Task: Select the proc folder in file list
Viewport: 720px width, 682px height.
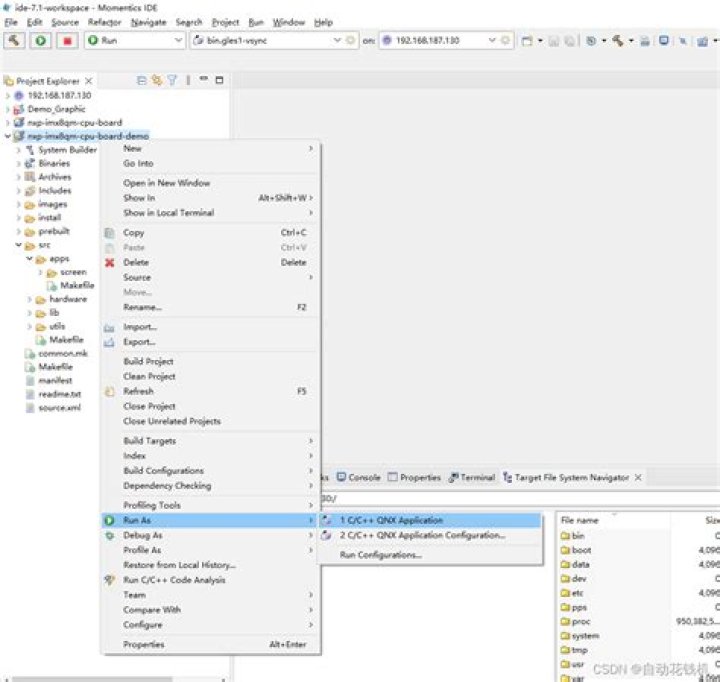Action: click(575, 621)
